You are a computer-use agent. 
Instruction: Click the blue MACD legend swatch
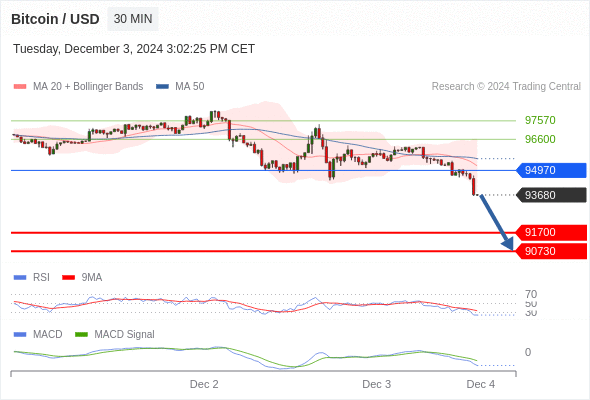(x=20, y=335)
